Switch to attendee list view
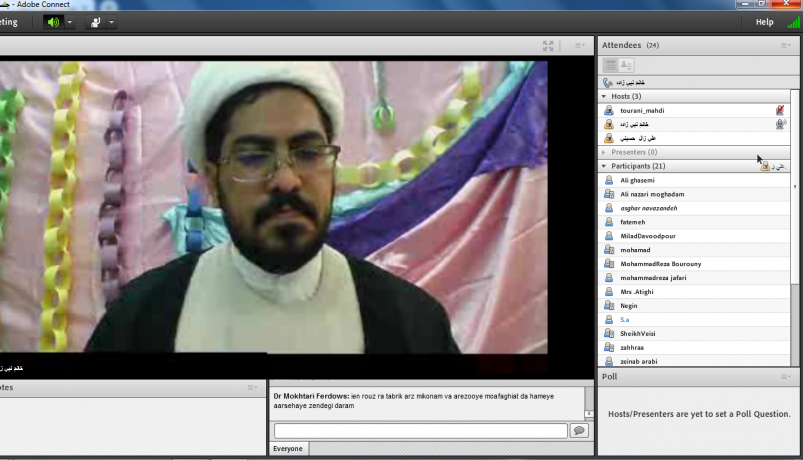803x460 pixels. [610, 65]
